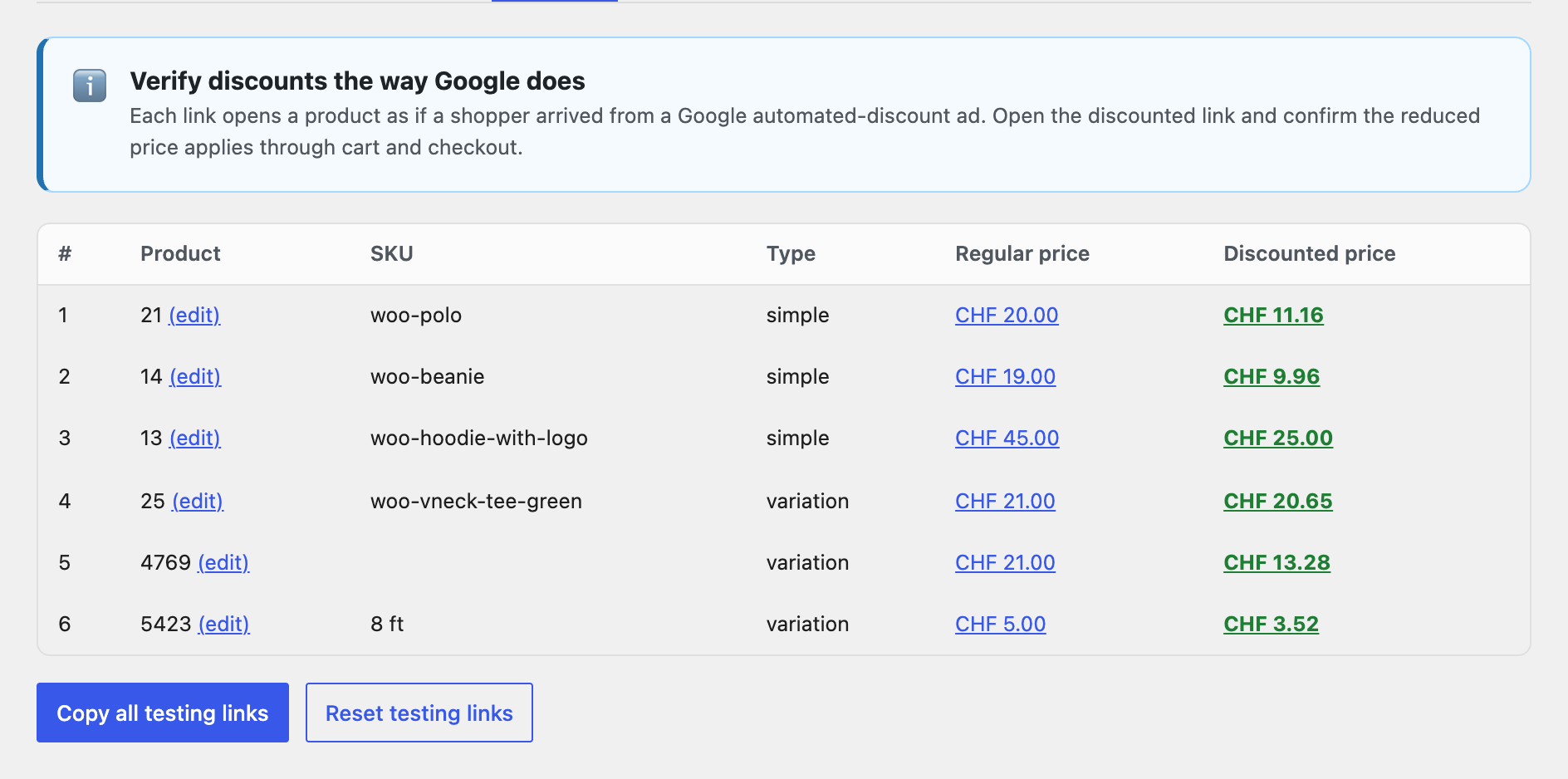The image size is (1568, 779).
Task: Click the # column header
Action: click(65, 254)
